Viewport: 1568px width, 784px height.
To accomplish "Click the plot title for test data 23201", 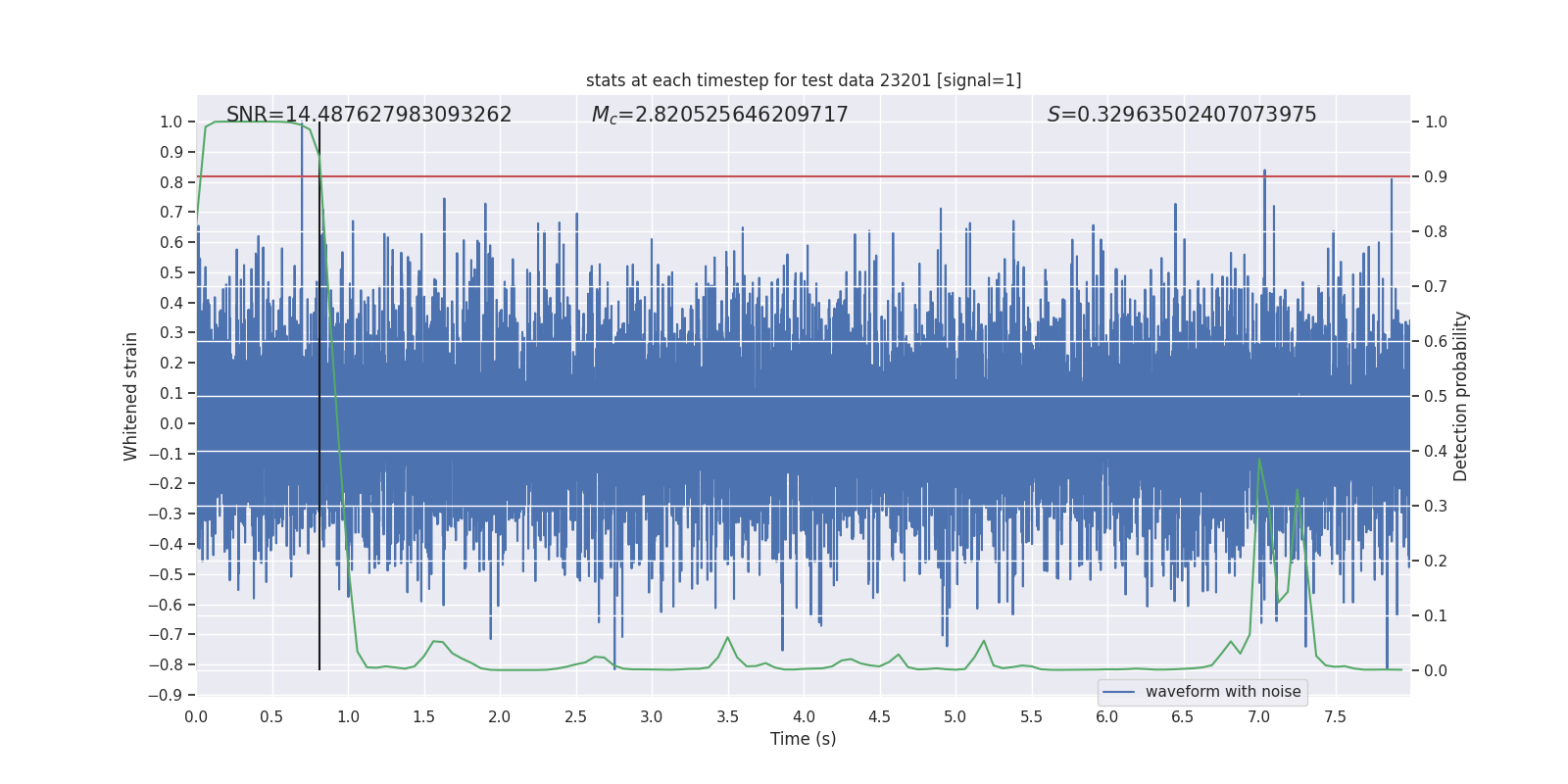I will pos(804,80).
